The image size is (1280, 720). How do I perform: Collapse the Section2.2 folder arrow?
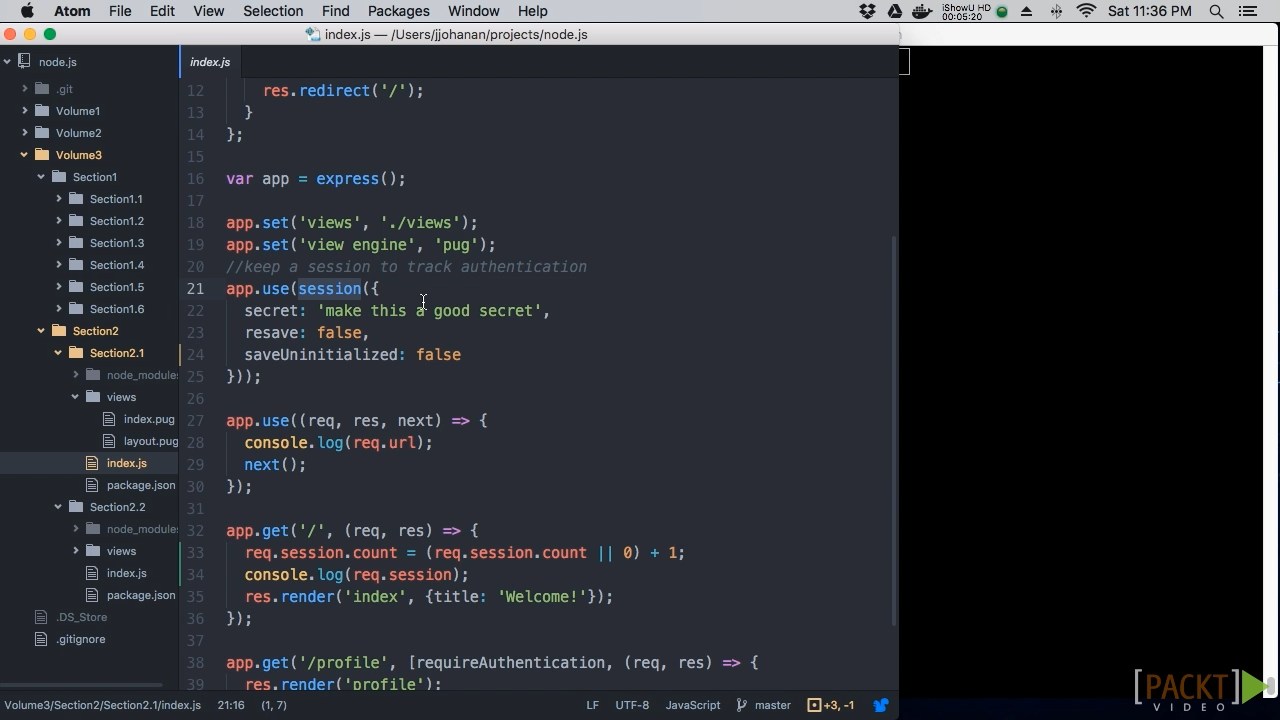pyautogui.click(x=58, y=507)
